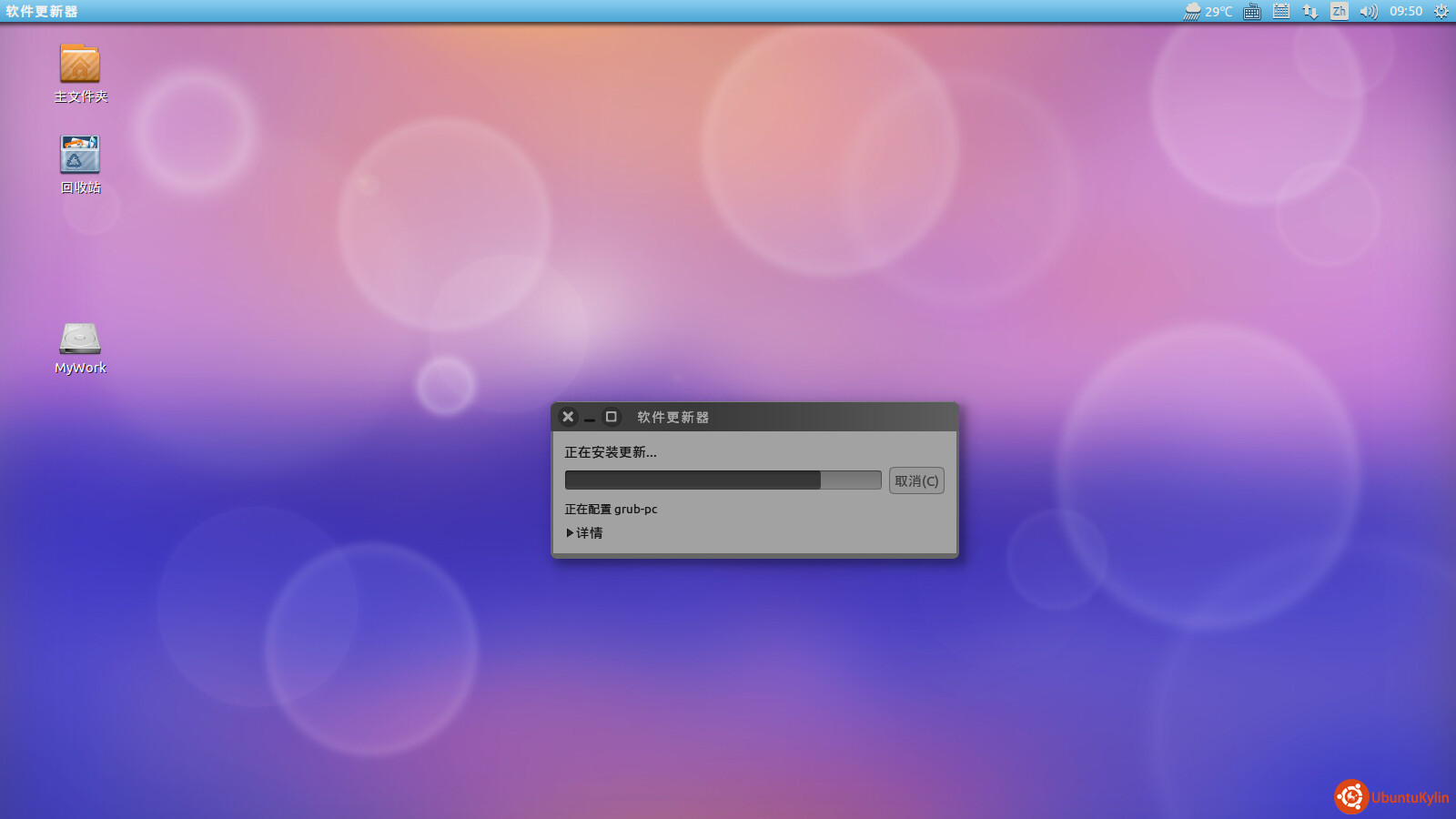Open the network connections indicator

click(1310, 12)
